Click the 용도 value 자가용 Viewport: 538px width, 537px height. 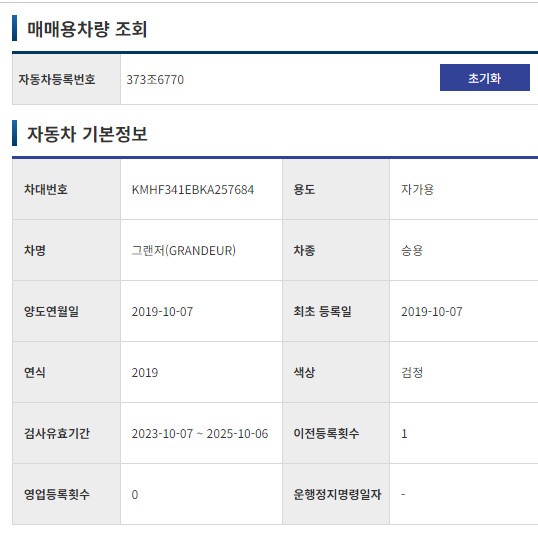tap(417, 189)
